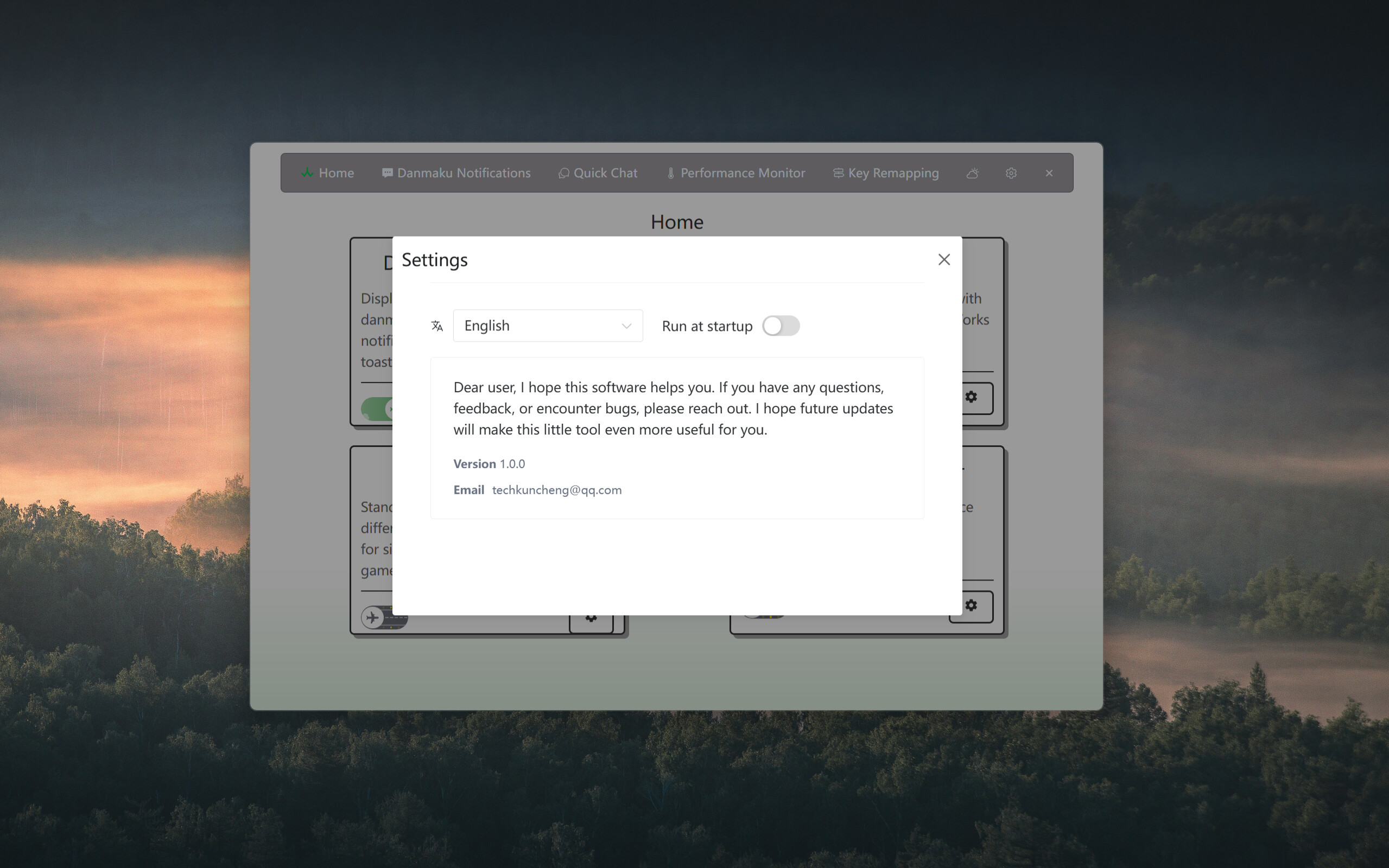Click the email techkuncheng@qq.com
1389x868 pixels.
point(556,490)
